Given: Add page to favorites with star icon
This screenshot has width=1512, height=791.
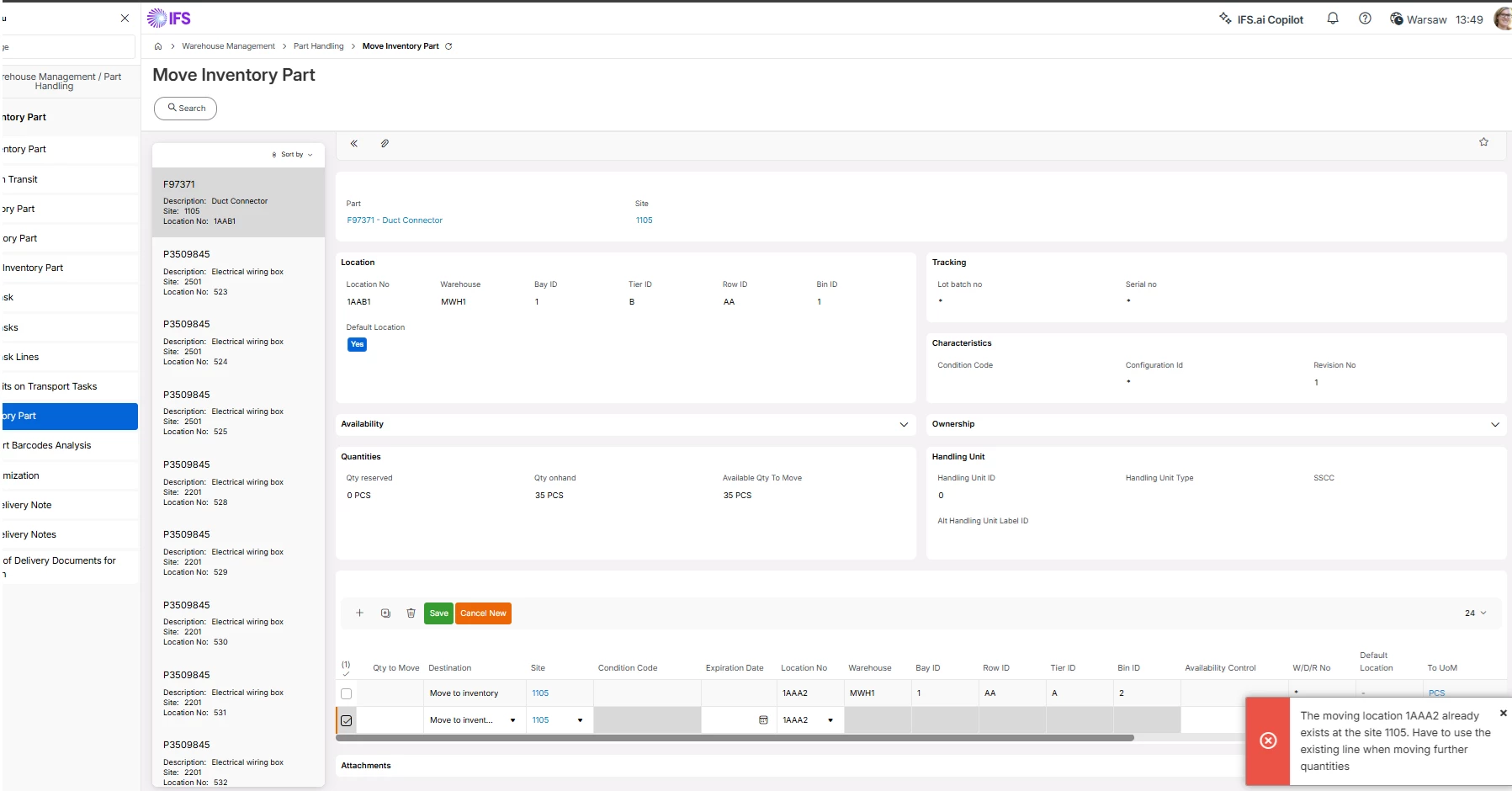Looking at the screenshot, I should [x=1483, y=142].
